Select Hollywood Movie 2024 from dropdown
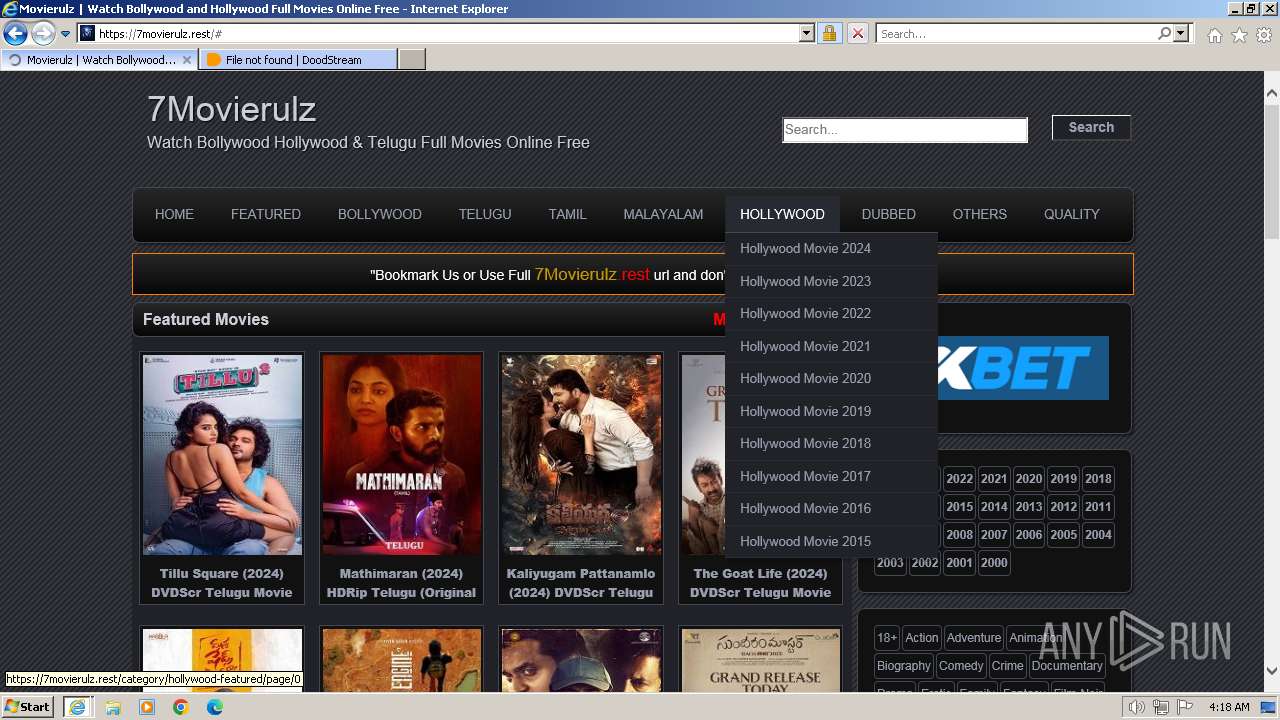Screen dimensions: 1280x720 click(x=831, y=249)
